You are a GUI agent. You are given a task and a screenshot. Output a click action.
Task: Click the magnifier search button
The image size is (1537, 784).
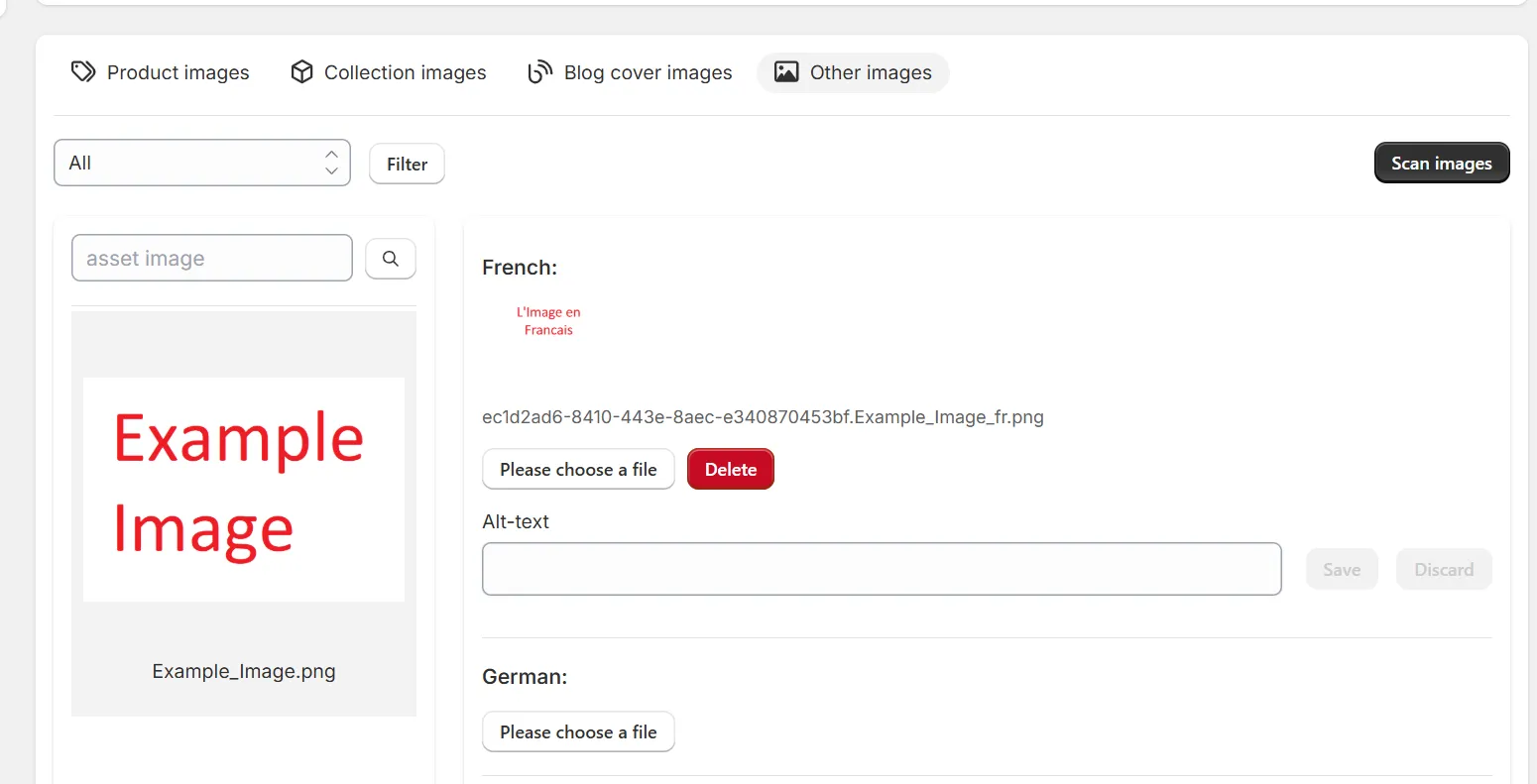click(391, 259)
